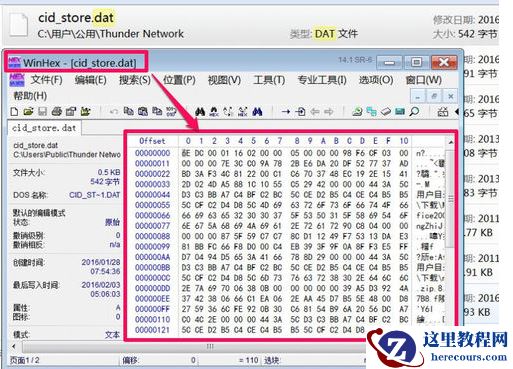Image resolution: width=513 pixels, height=369 pixels.
Task: Click the Open disk toolbar icon
Action: pyautogui.click(x=357, y=112)
